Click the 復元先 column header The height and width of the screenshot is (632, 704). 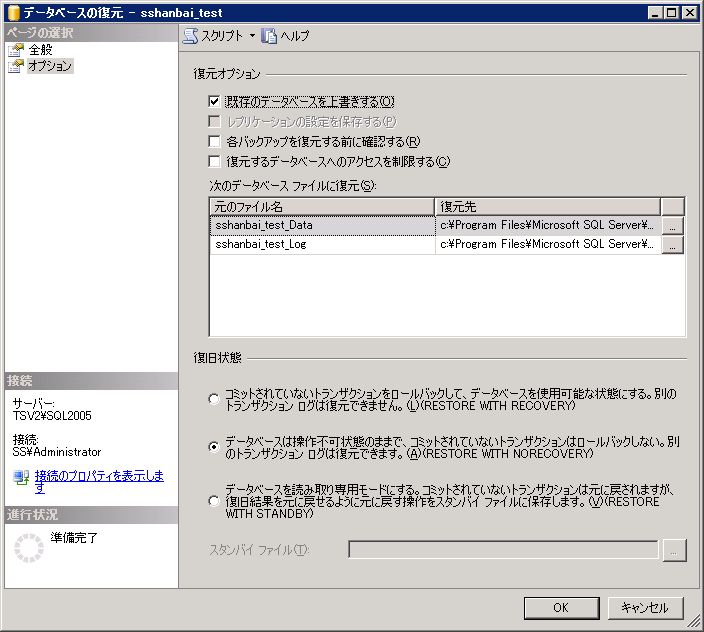tap(548, 206)
